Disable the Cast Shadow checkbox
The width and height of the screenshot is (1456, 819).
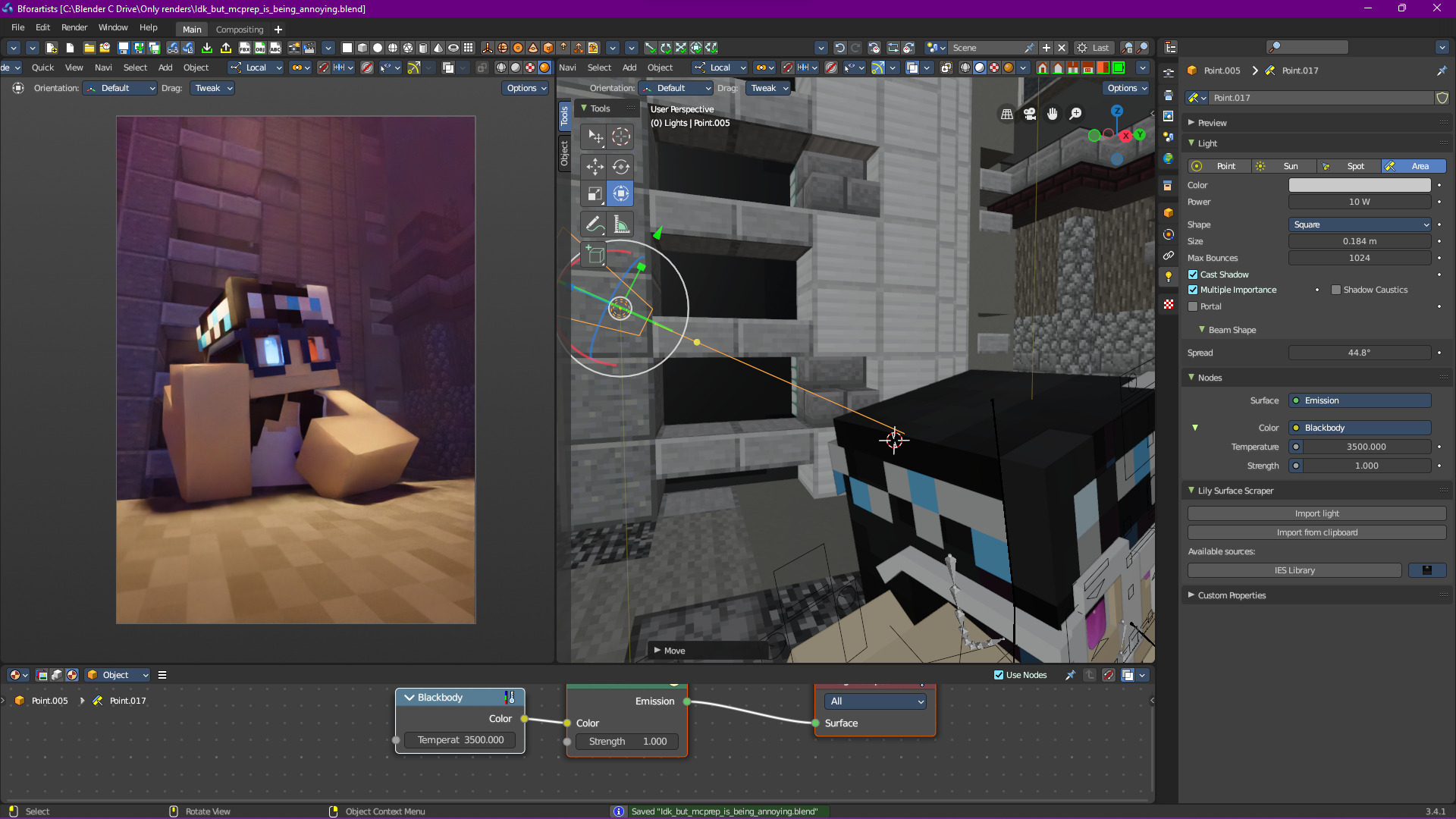pos(1193,275)
